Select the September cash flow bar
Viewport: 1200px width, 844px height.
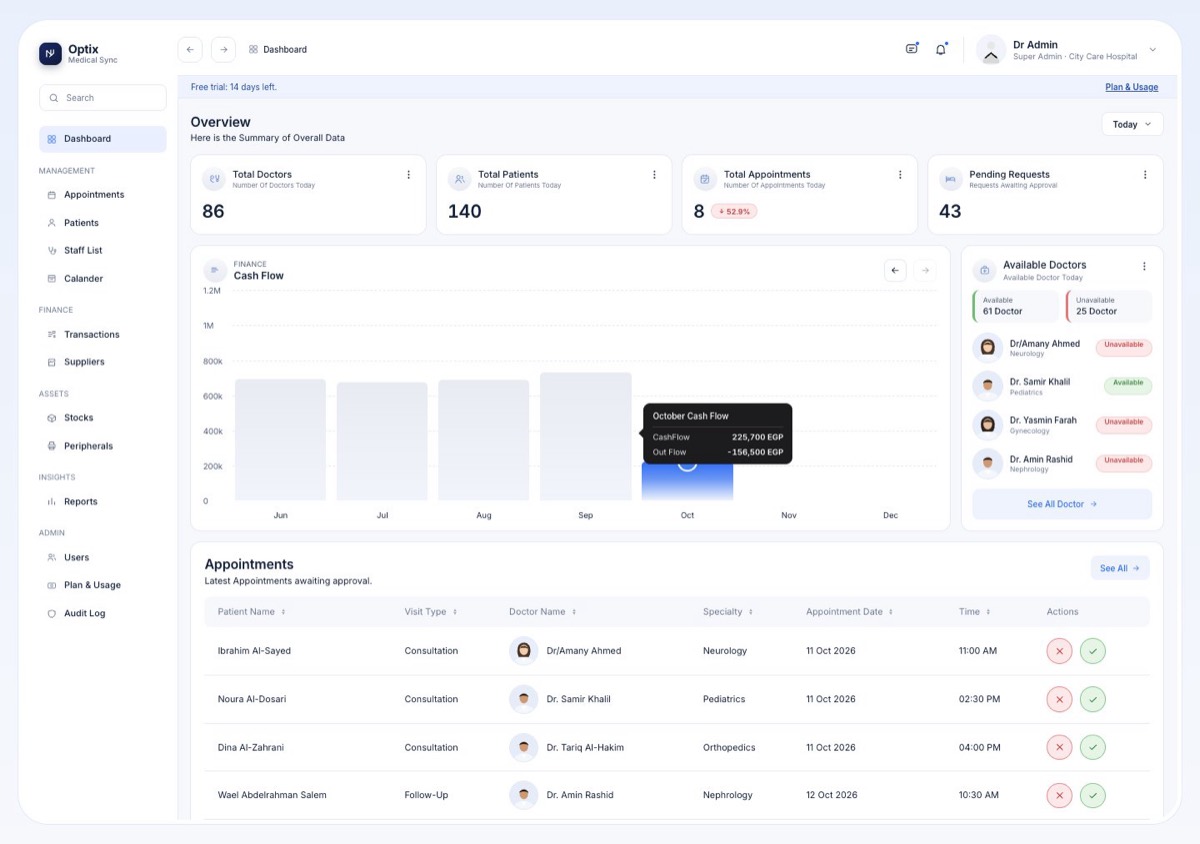(x=586, y=436)
